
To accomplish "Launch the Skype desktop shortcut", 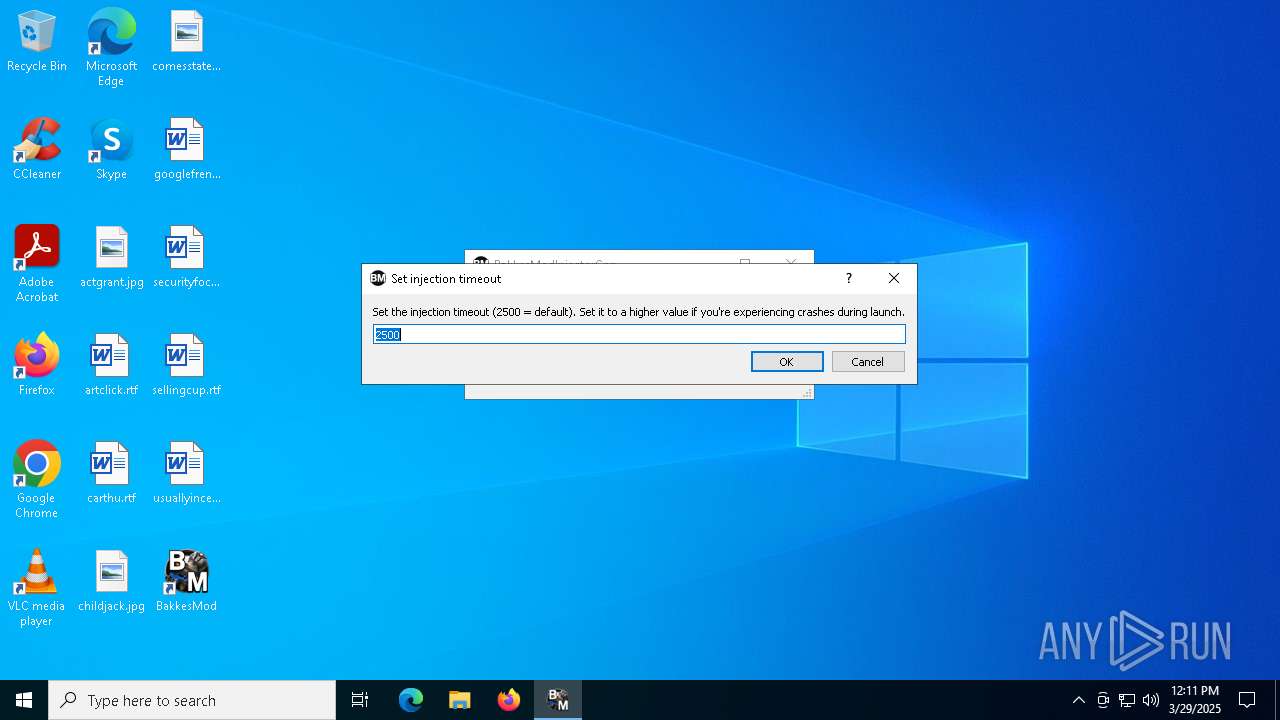I will [111, 150].
